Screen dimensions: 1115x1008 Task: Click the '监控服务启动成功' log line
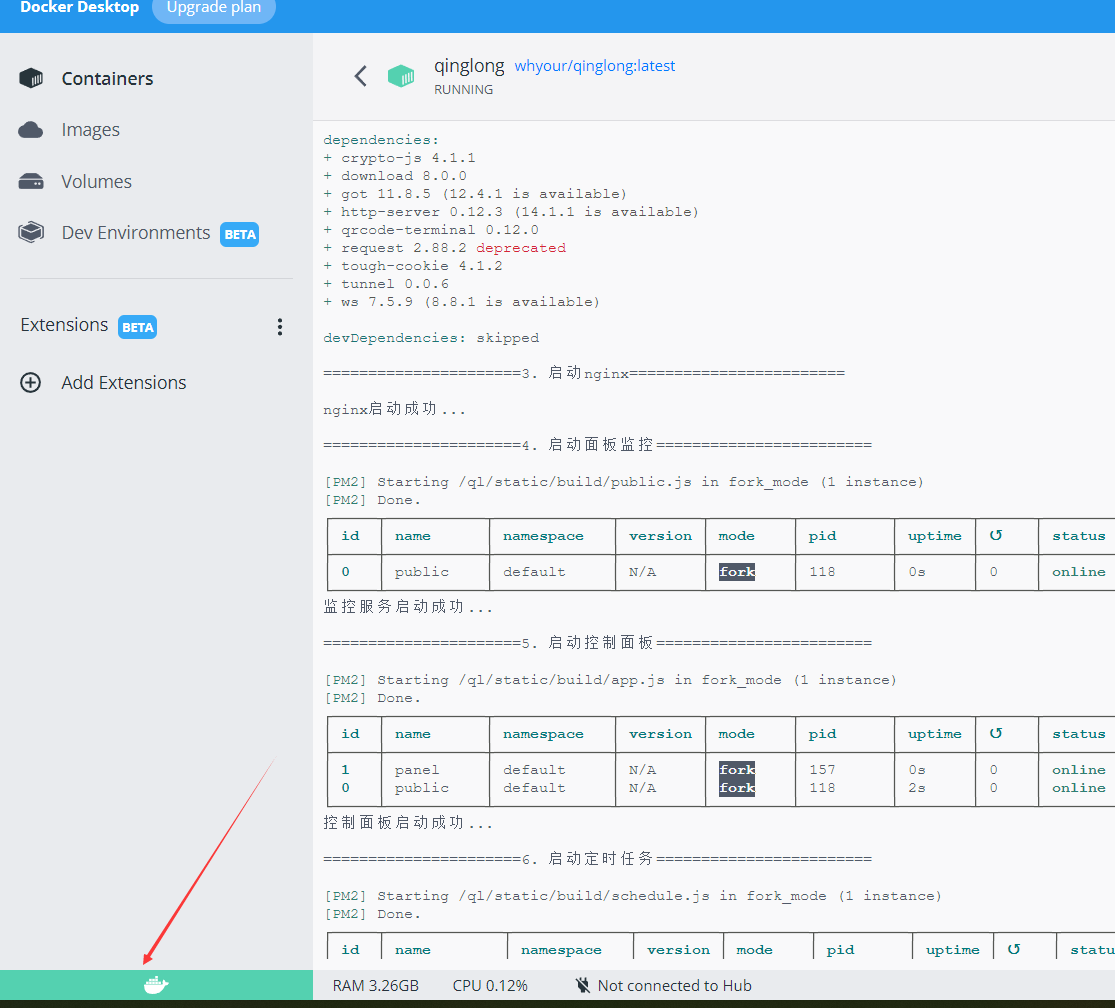(x=407, y=607)
